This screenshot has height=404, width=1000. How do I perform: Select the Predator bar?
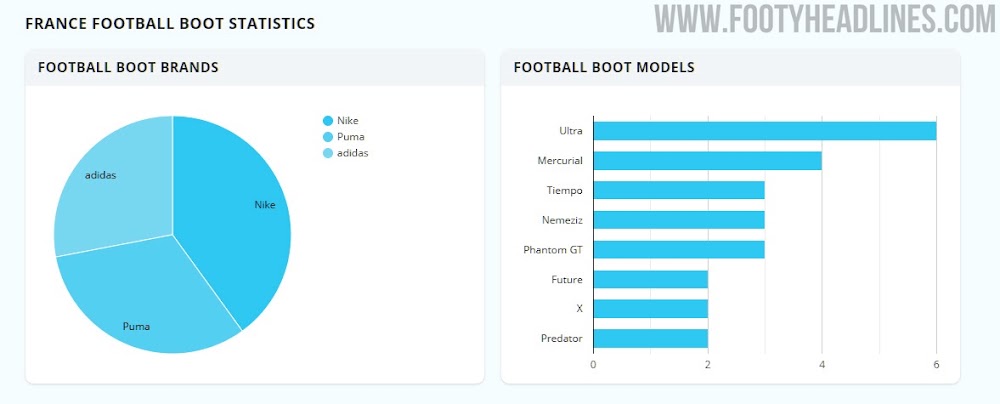pos(650,338)
